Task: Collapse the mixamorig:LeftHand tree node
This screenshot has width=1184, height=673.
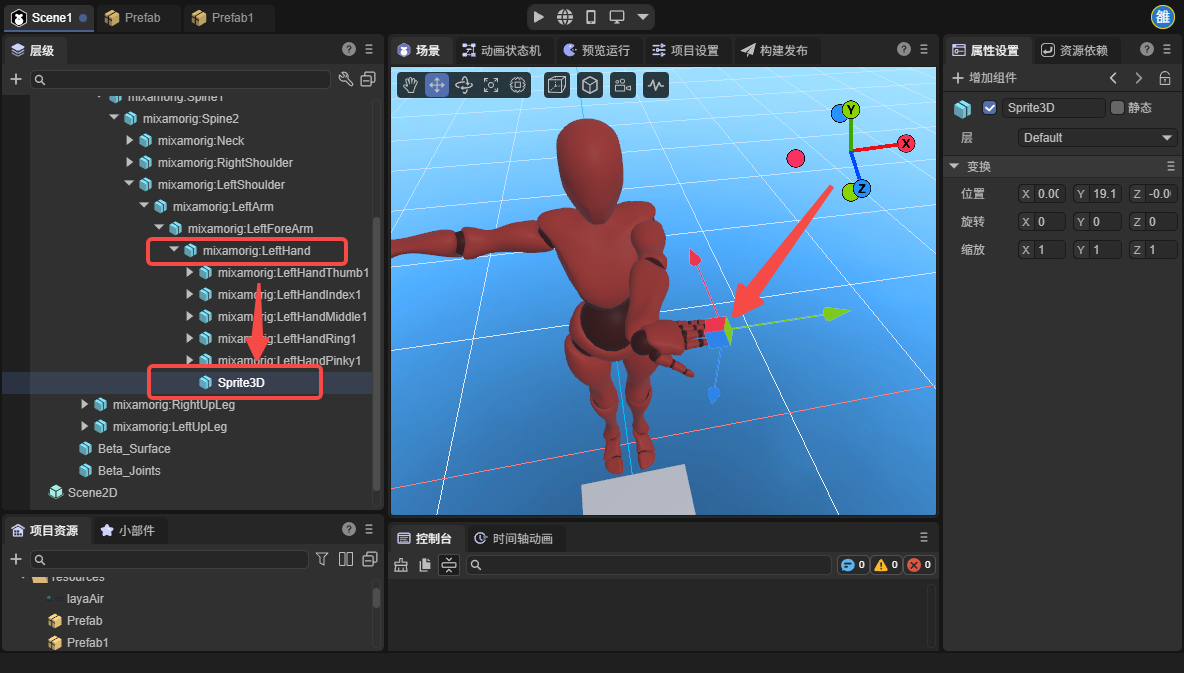Action: pos(175,250)
